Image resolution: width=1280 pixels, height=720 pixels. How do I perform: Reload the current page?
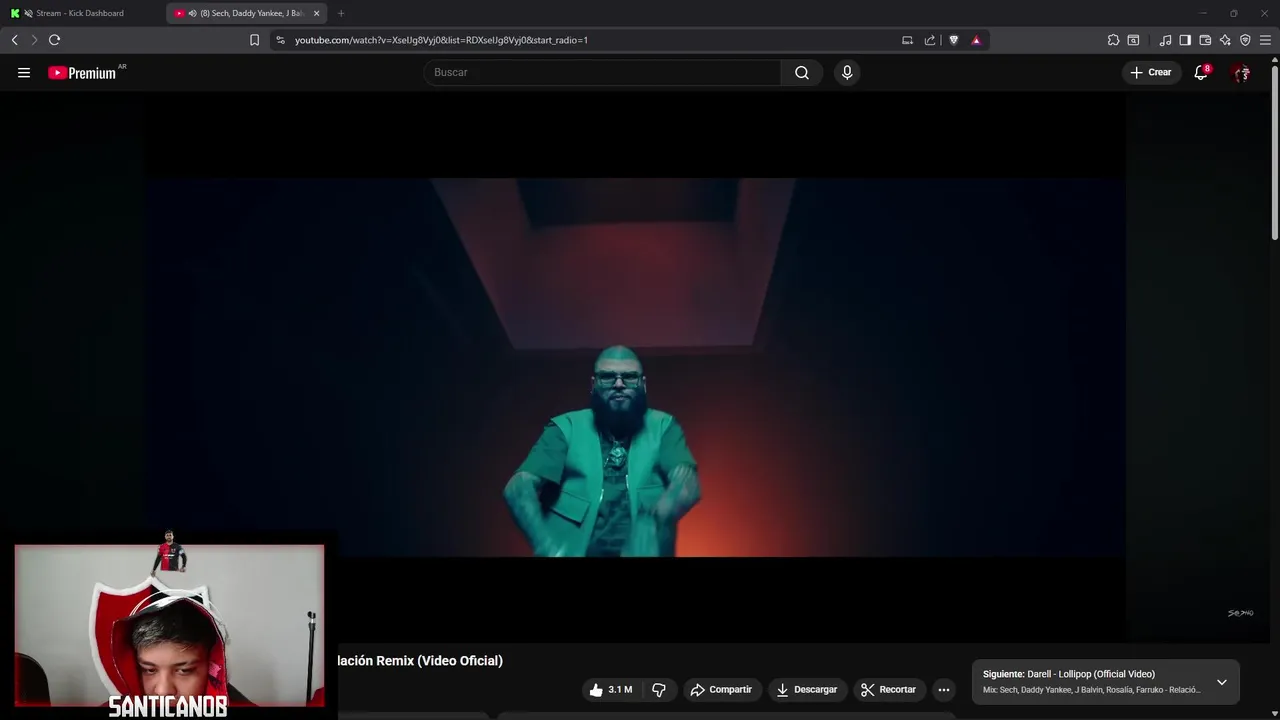point(54,40)
